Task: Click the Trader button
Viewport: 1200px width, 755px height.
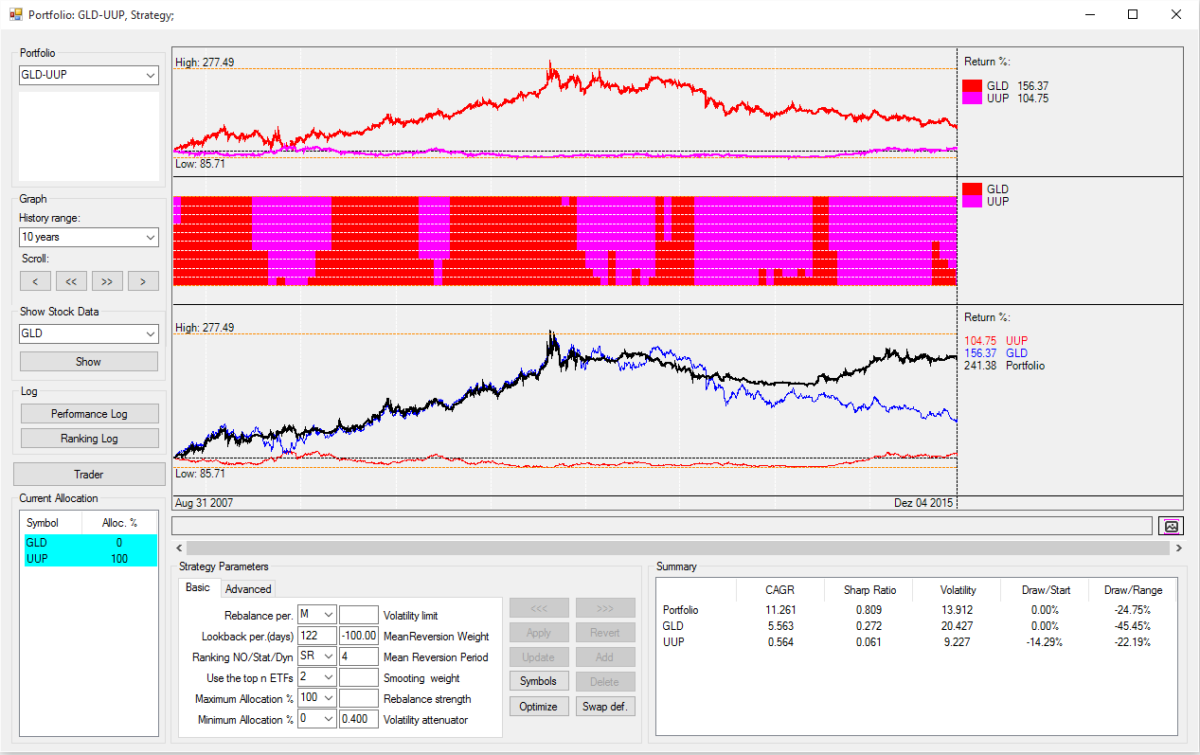Action: click(89, 474)
